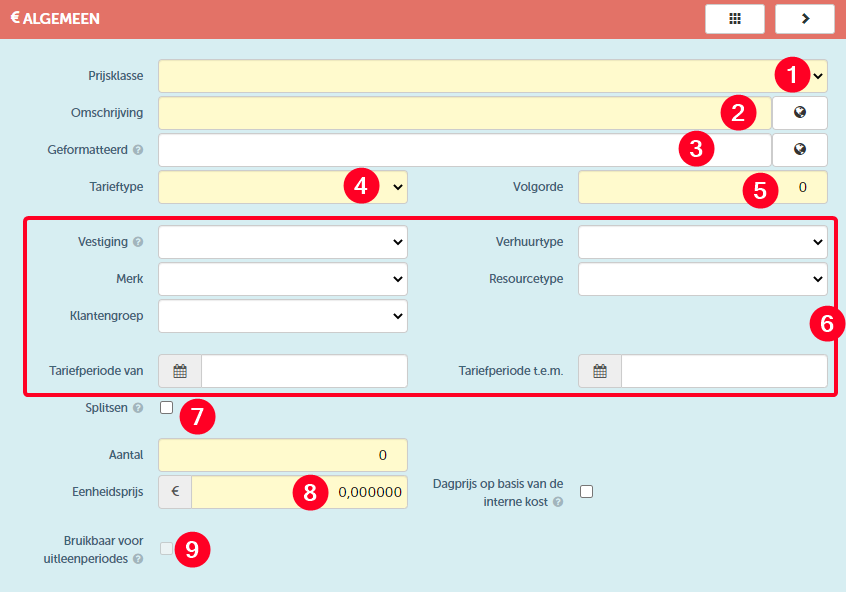Expand the Vestiging dropdown
The image size is (846, 592).
tap(283, 242)
